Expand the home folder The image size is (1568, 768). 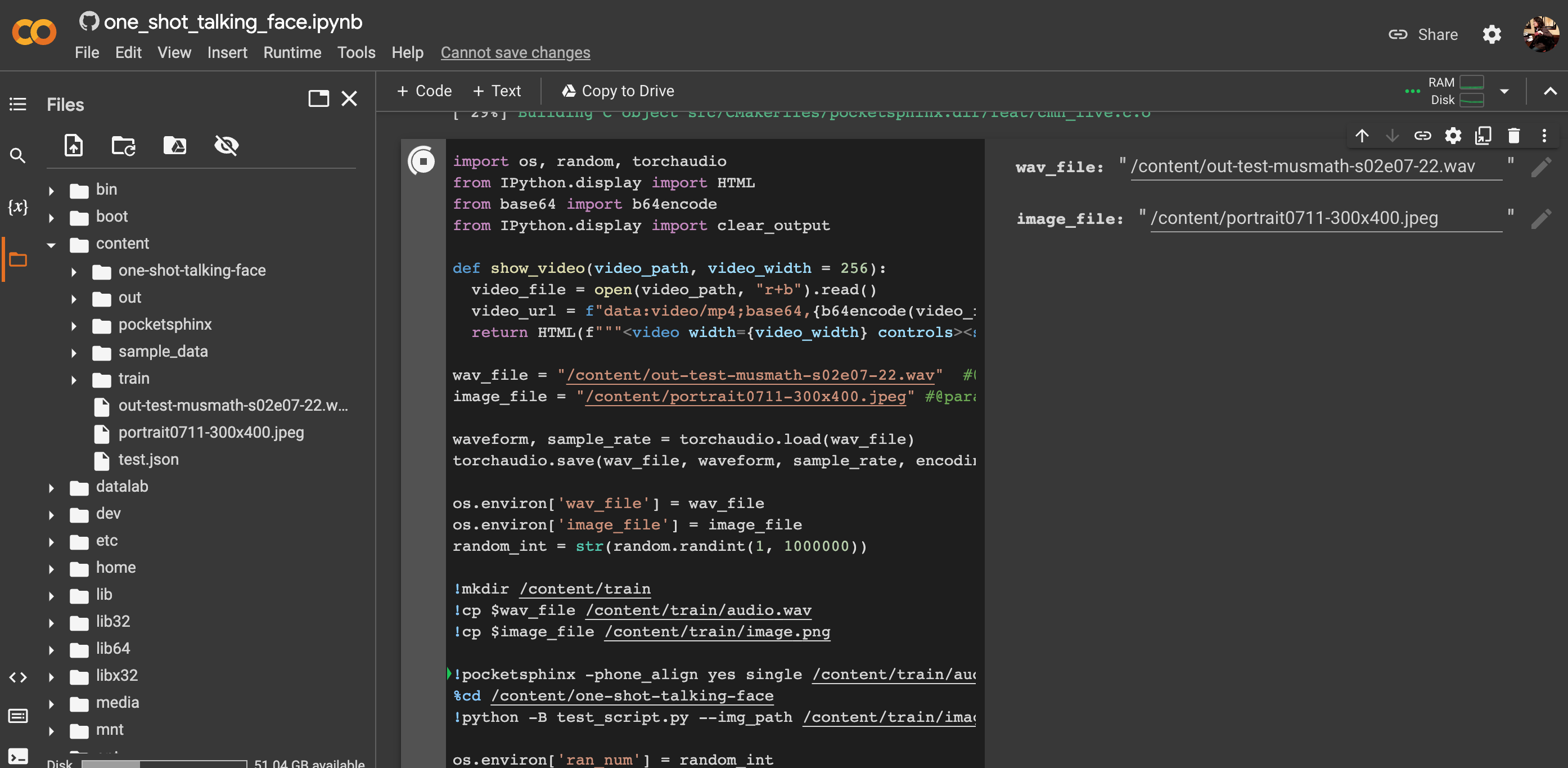coord(51,569)
